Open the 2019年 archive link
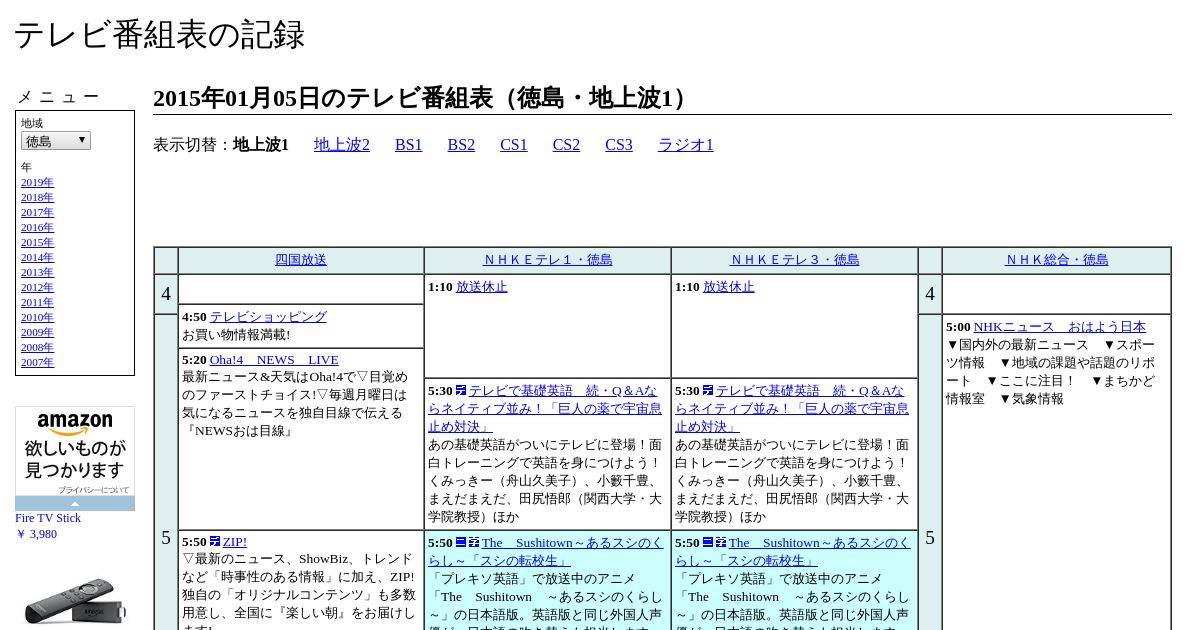This screenshot has height=630, width=1200. (37, 182)
